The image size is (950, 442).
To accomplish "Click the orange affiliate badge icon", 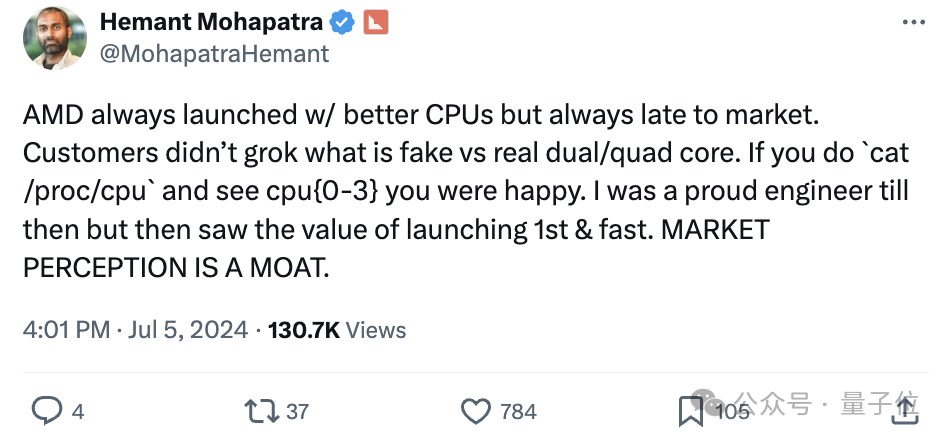I will pos(375,22).
